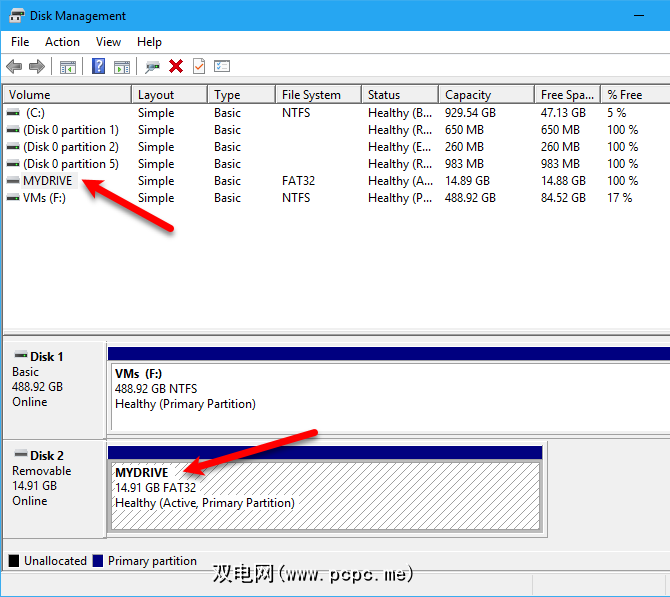The width and height of the screenshot is (670, 597).
Task: Click the black Unallocated legend swatch
Action: (14, 561)
